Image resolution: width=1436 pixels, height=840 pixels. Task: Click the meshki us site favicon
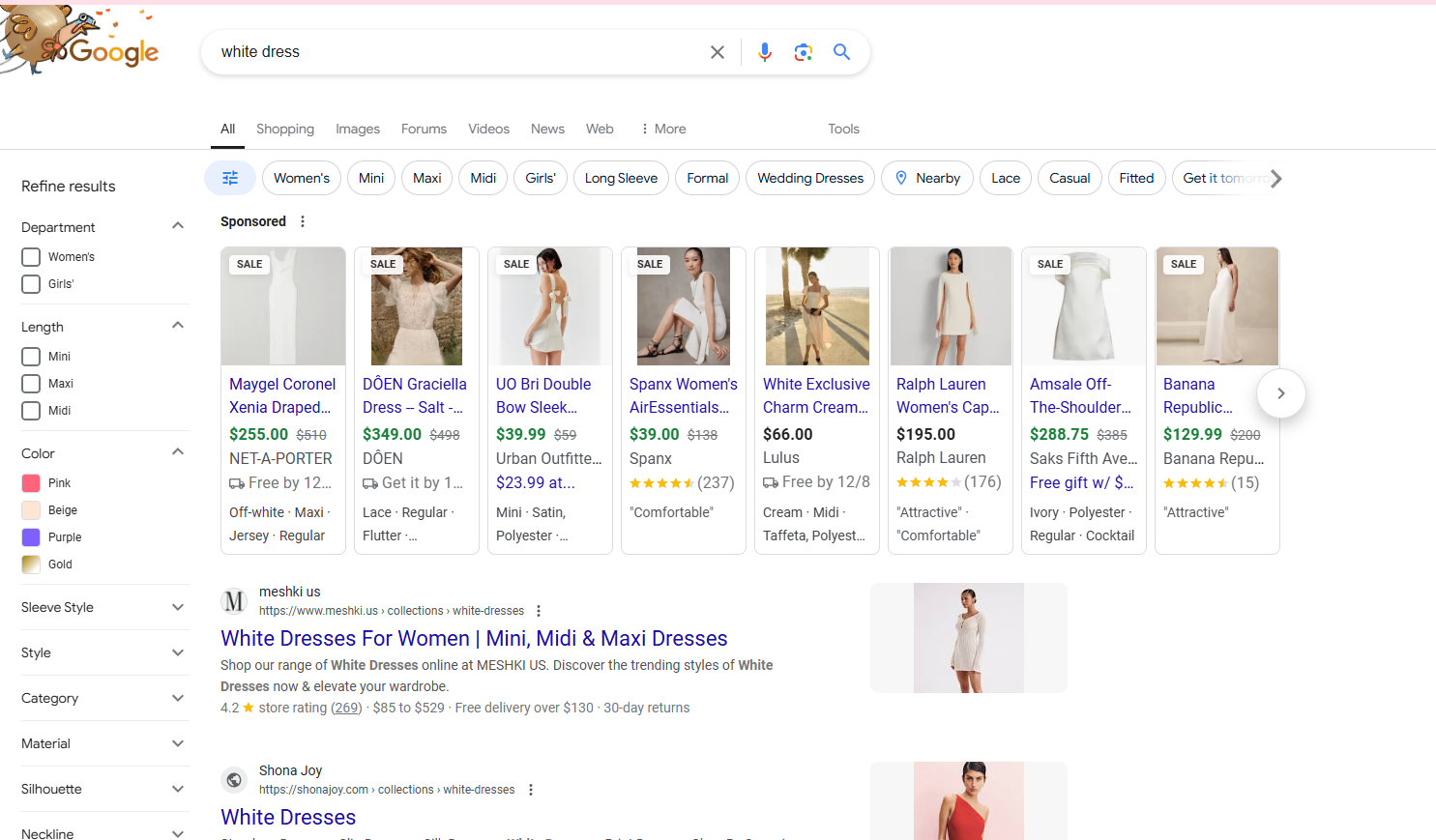coord(234,601)
